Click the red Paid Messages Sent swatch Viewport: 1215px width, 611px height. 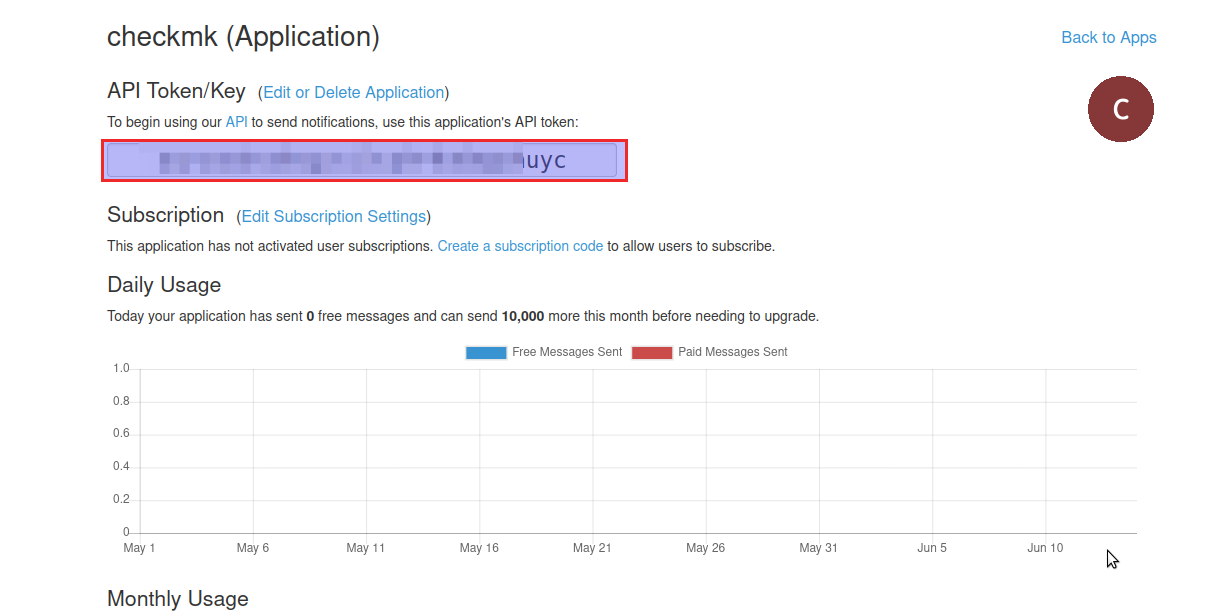tap(652, 352)
